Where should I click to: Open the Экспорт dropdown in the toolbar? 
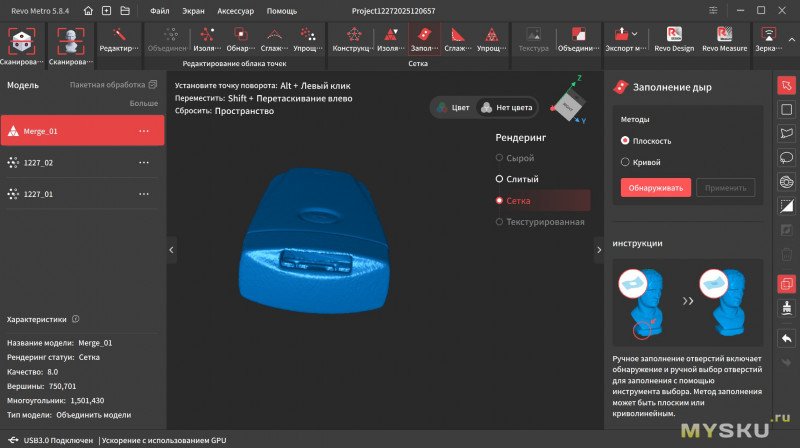tap(626, 38)
